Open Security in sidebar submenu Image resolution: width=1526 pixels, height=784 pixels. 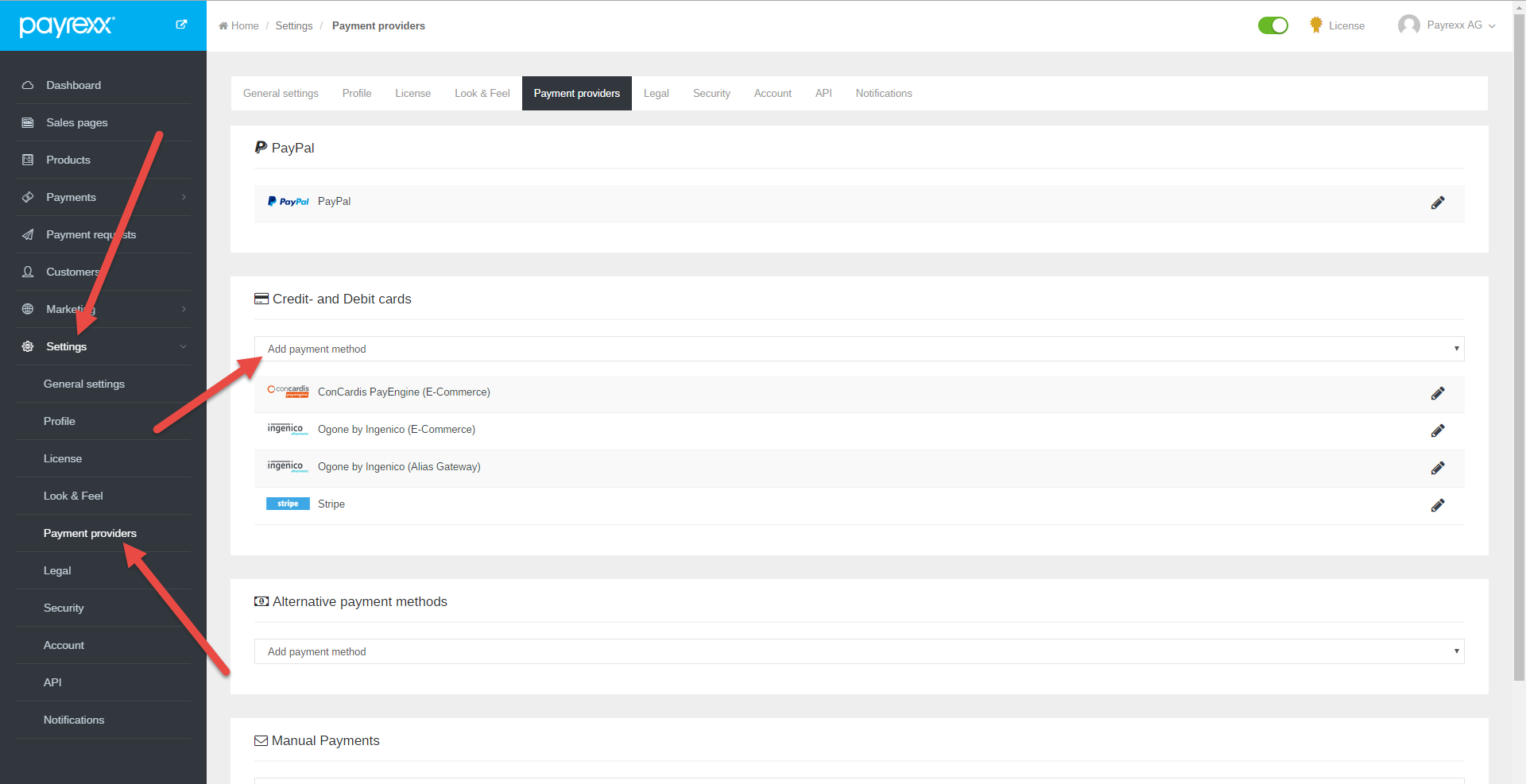coord(64,608)
